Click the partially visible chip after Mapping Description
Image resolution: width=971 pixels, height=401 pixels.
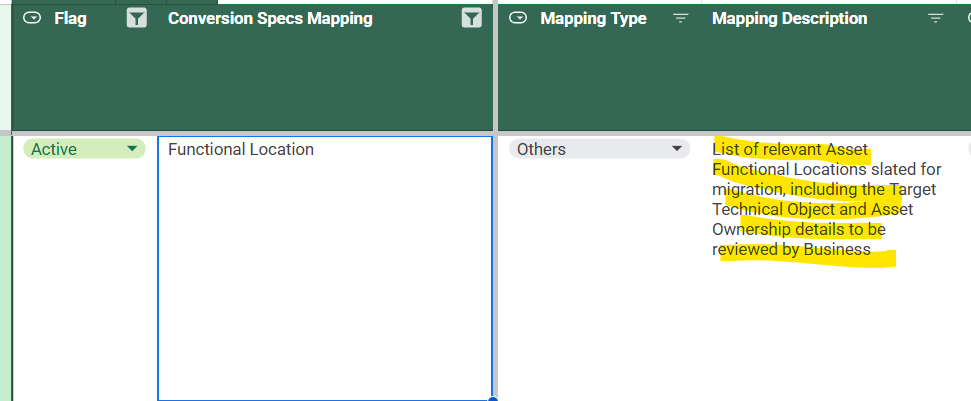point(967,149)
